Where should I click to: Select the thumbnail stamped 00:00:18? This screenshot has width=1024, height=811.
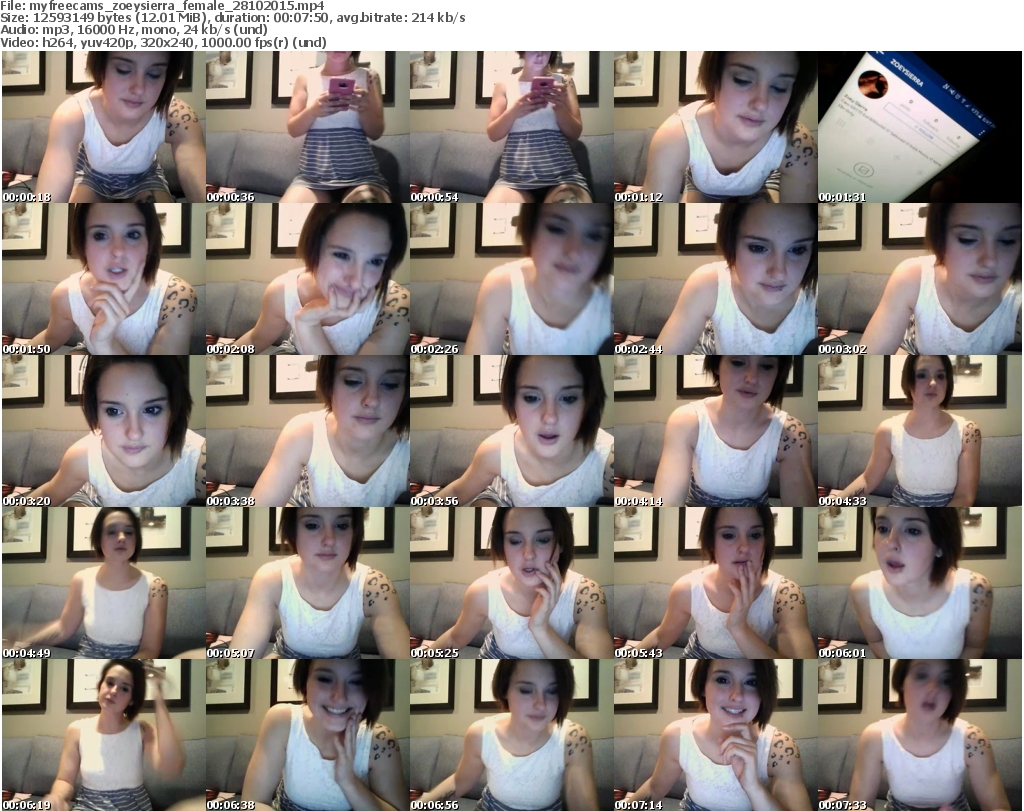point(104,127)
